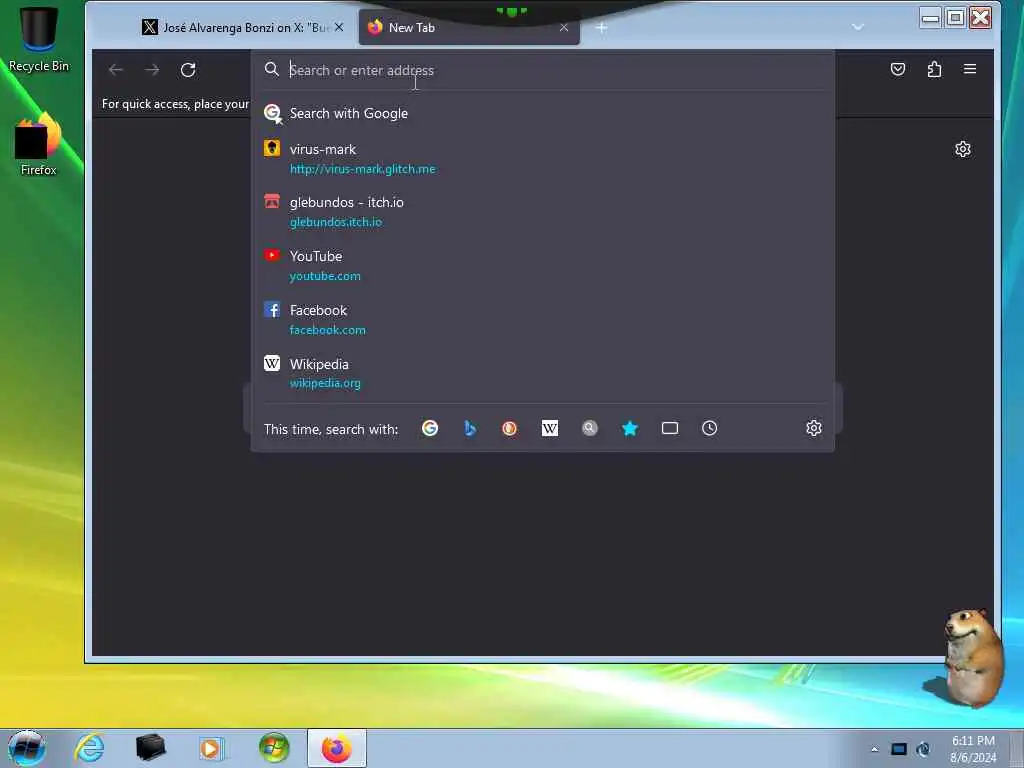Search history using the clock icon
This screenshot has height=768, width=1024.
pyautogui.click(x=710, y=428)
